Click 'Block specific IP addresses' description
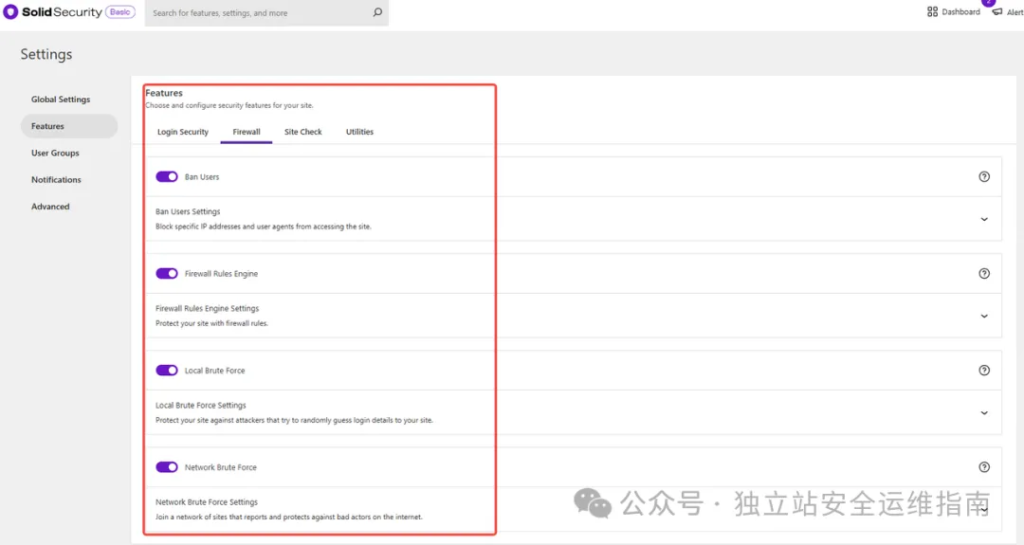 263,226
